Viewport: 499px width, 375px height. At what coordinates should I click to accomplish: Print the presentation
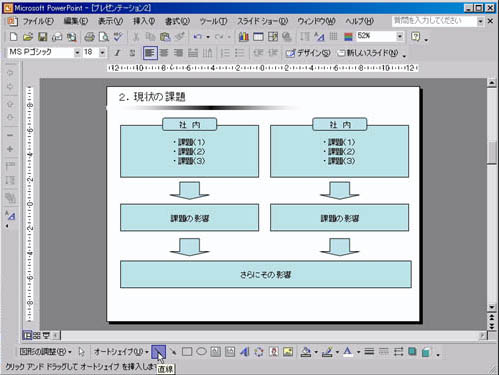point(89,37)
